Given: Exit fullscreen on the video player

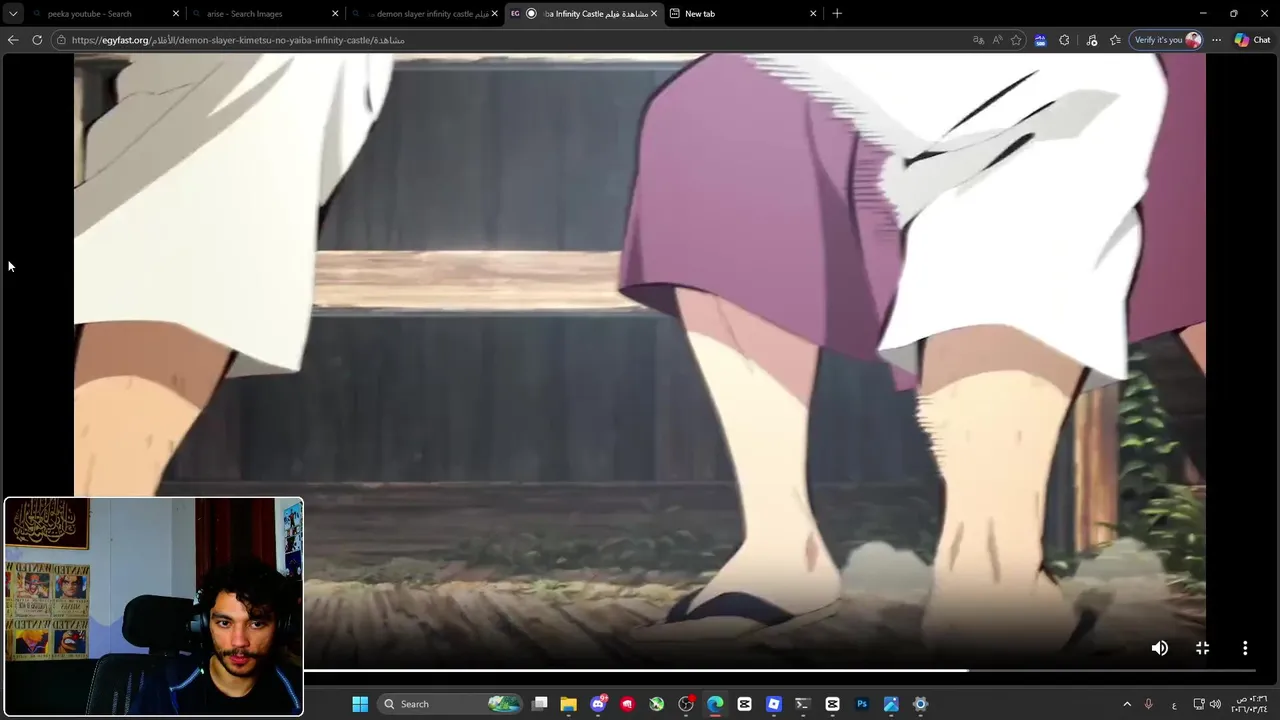Looking at the screenshot, I should pyautogui.click(x=1202, y=648).
